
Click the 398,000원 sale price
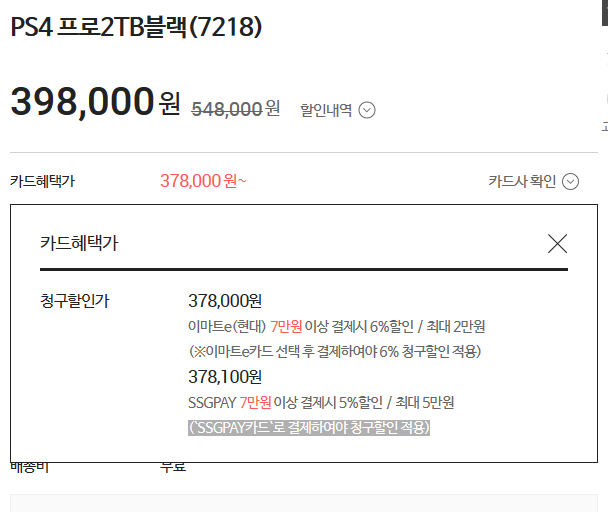pyautogui.click(x=95, y=102)
